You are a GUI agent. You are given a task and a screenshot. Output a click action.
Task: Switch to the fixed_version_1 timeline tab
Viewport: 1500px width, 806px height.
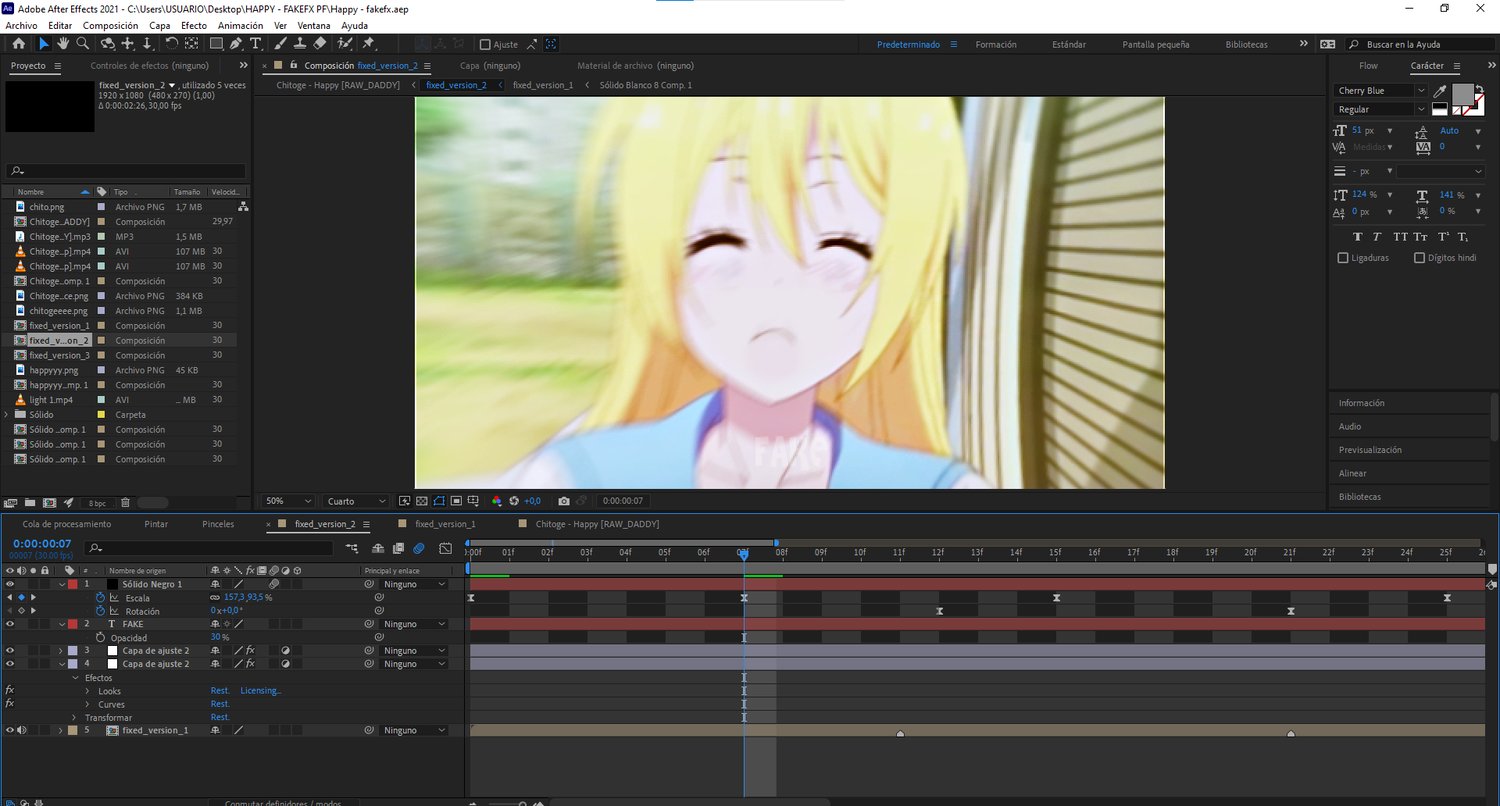click(445, 524)
